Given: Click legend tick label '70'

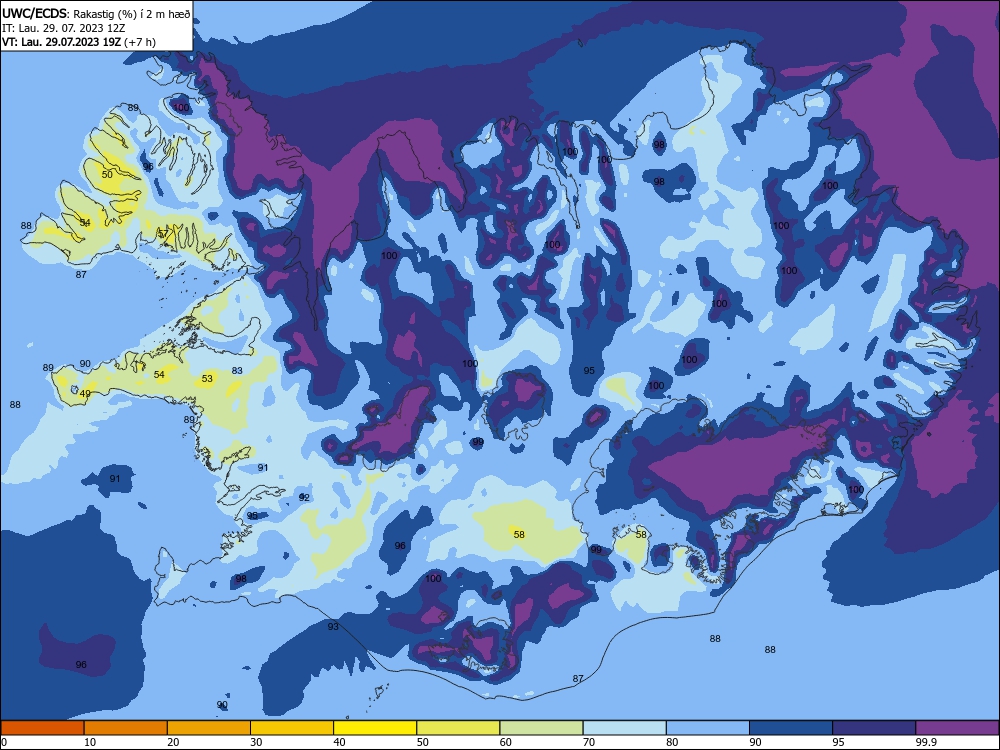Looking at the screenshot, I should [589, 742].
